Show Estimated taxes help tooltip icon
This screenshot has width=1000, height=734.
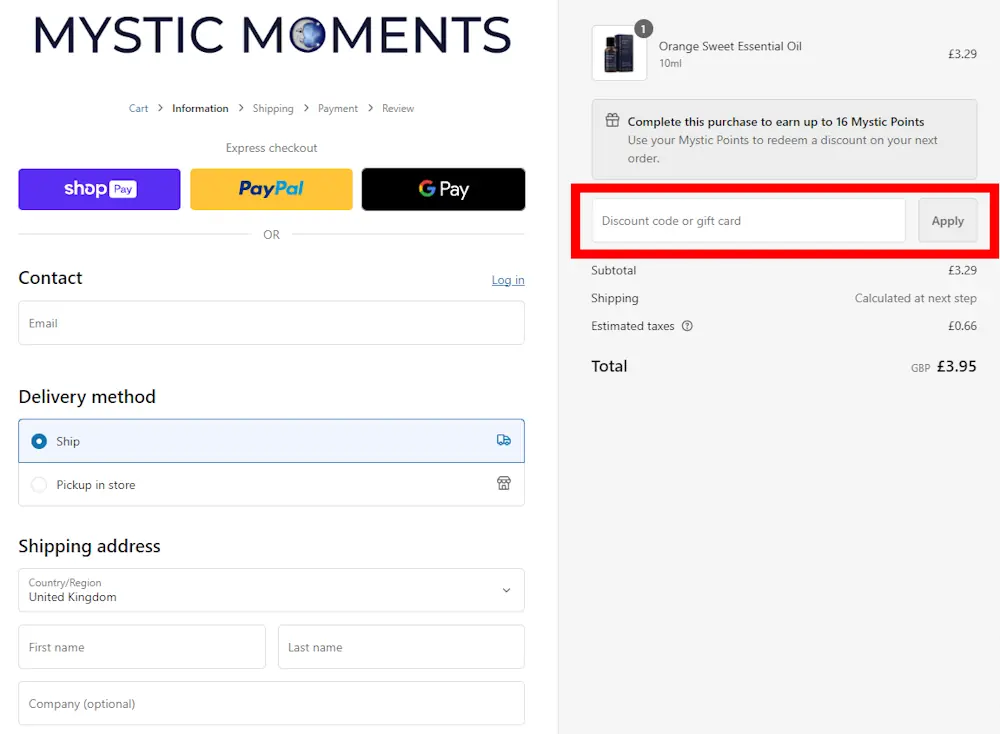pyautogui.click(x=687, y=326)
